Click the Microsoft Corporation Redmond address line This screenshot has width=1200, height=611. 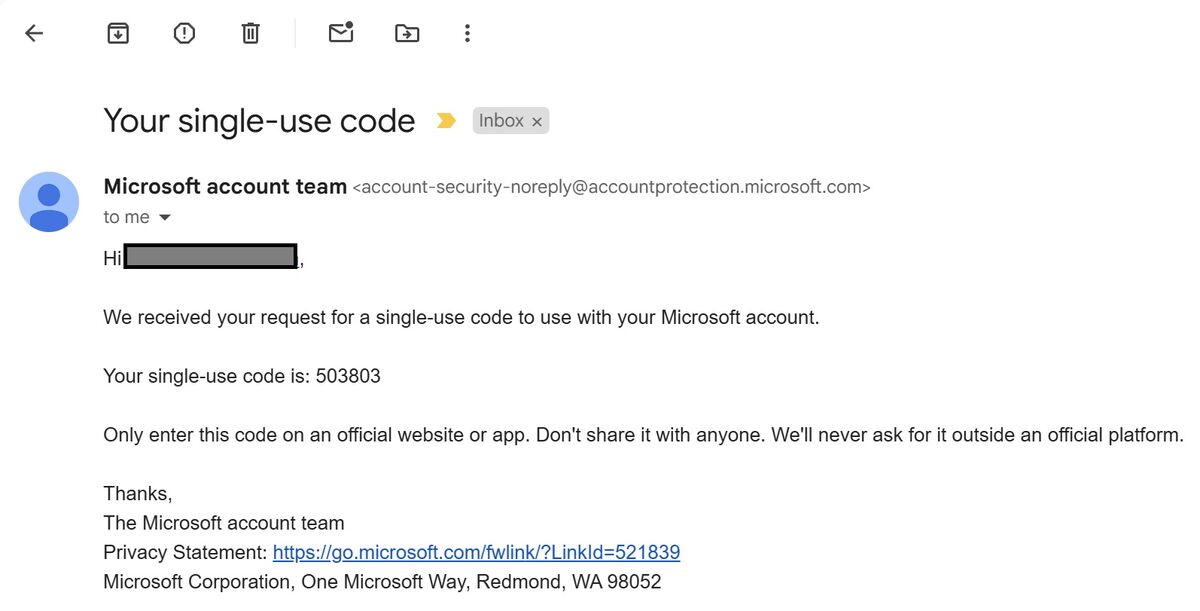pyautogui.click(x=382, y=582)
